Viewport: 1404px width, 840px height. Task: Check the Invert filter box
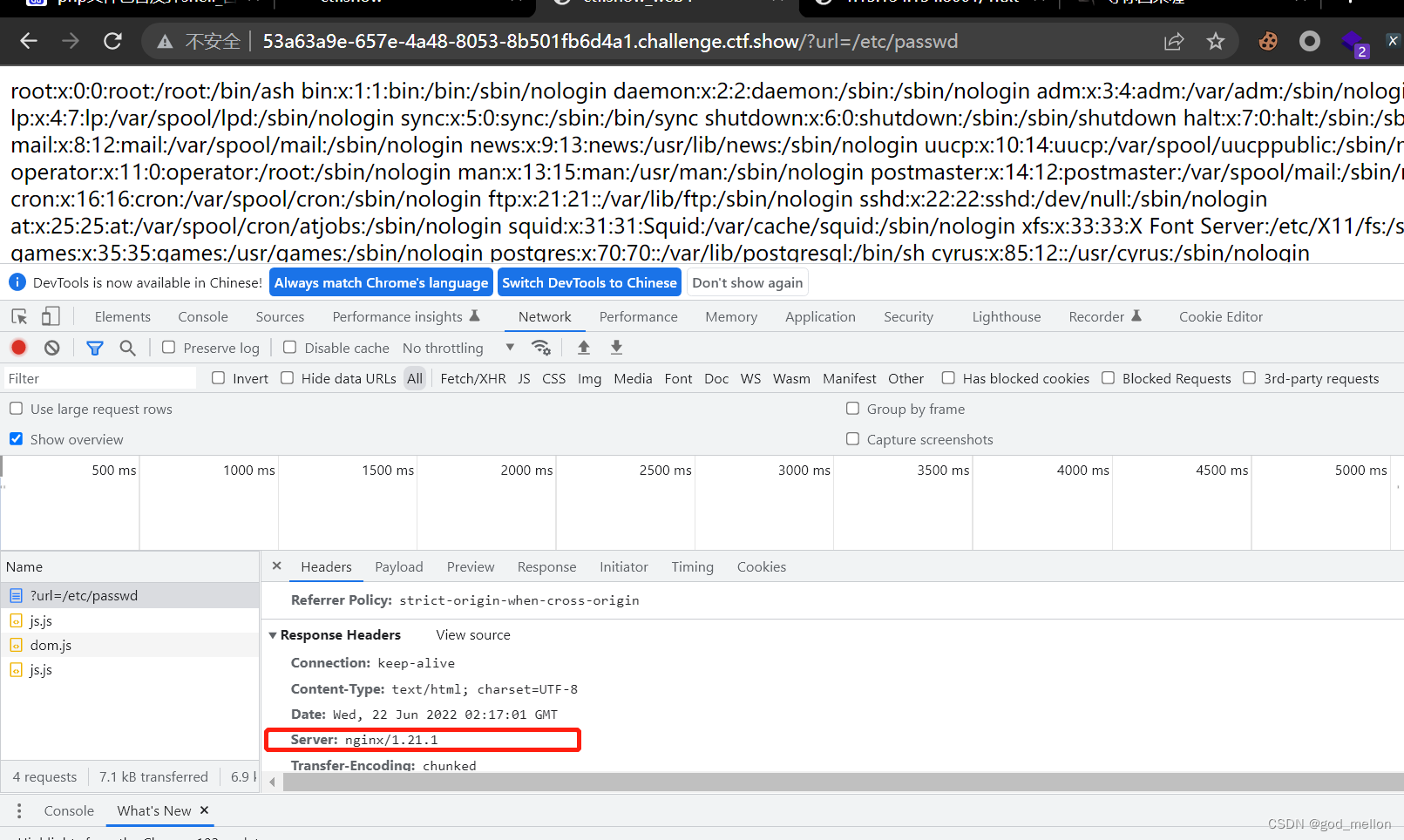219,378
